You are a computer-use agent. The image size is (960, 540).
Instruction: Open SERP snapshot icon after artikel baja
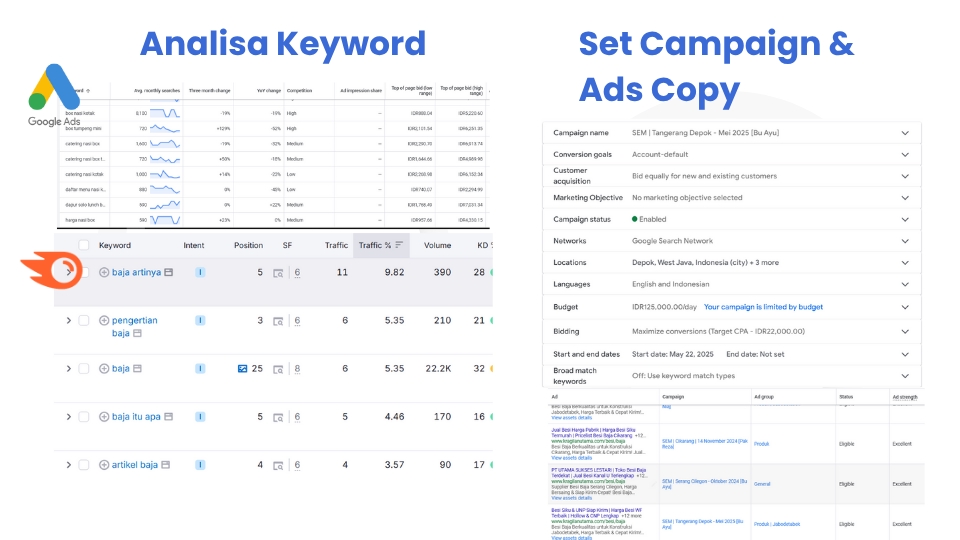pyautogui.click(x=165, y=465)
